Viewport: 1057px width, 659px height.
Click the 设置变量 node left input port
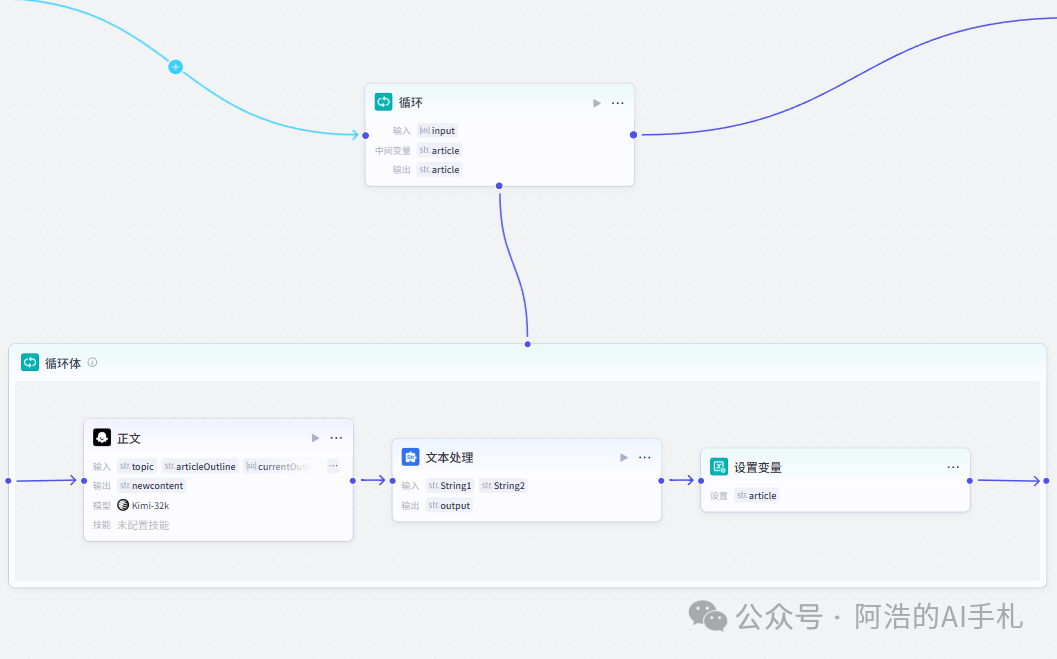701,480
